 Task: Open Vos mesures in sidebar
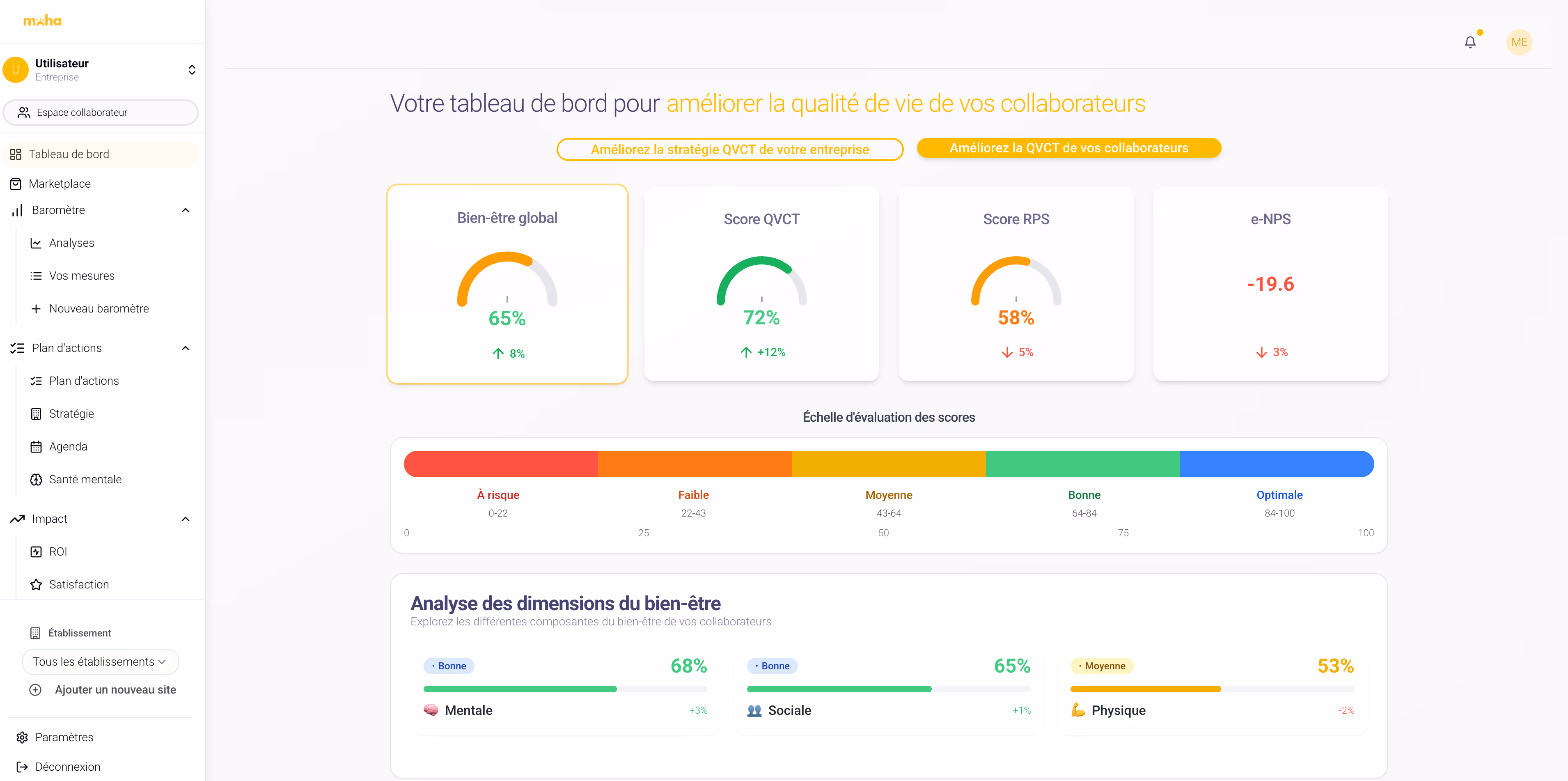pyautogui.click(x=82, y=276)
